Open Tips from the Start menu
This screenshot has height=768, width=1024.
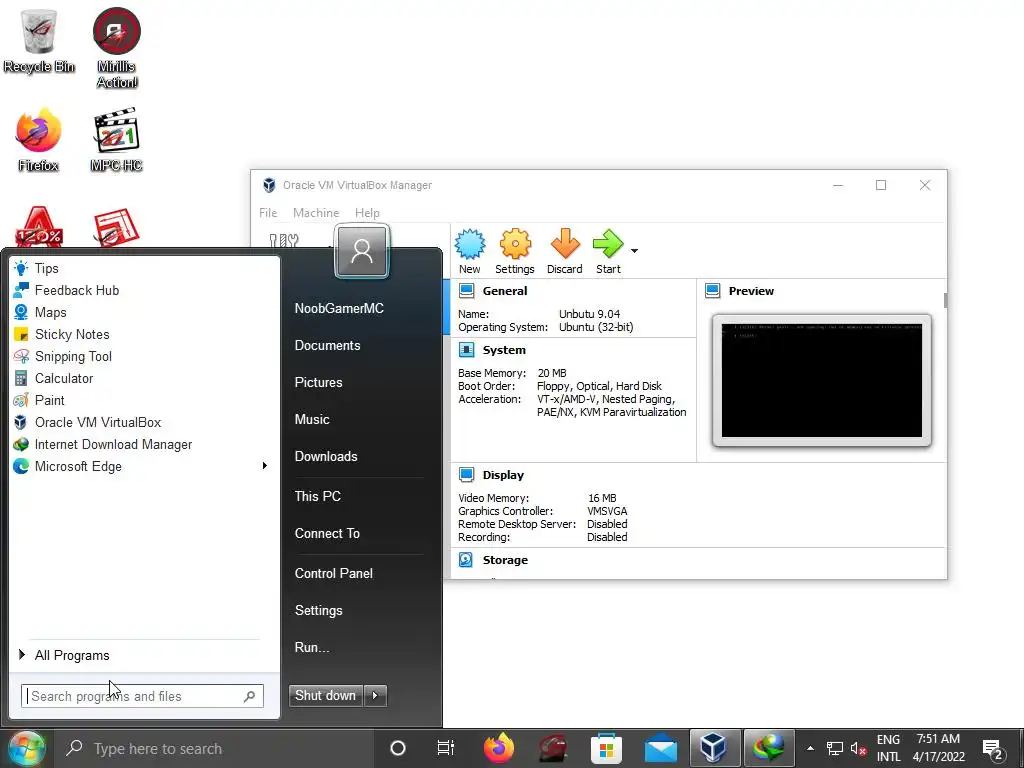point(142,268)
